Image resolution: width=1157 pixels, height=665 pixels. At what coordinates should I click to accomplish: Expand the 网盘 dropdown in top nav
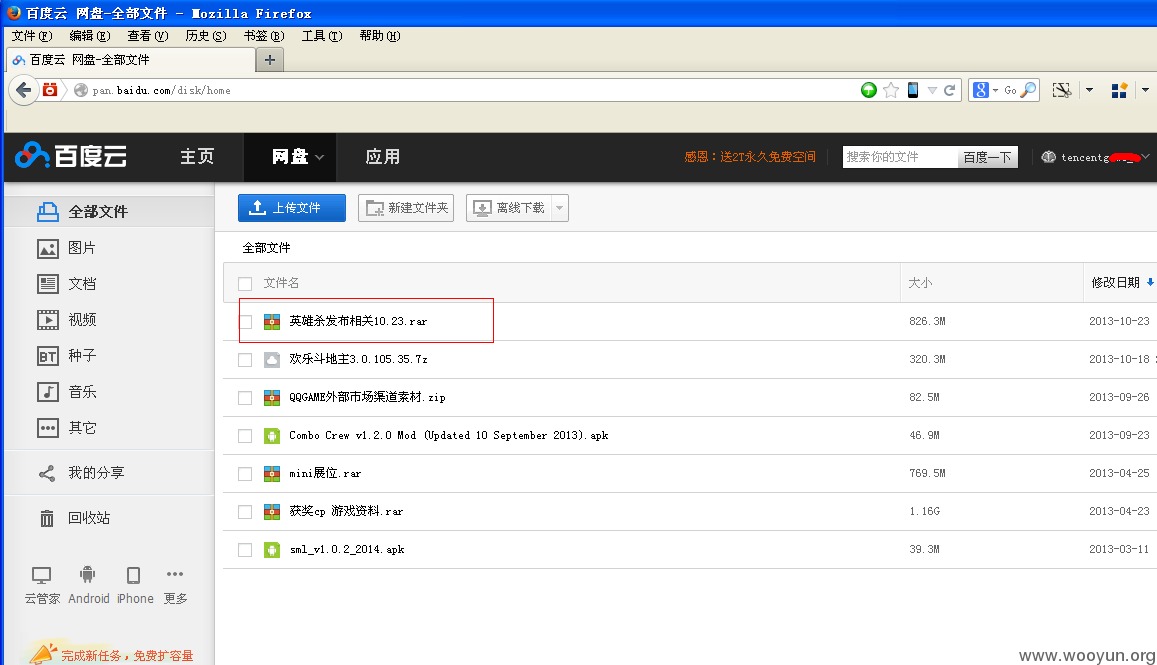pos(320,157)
